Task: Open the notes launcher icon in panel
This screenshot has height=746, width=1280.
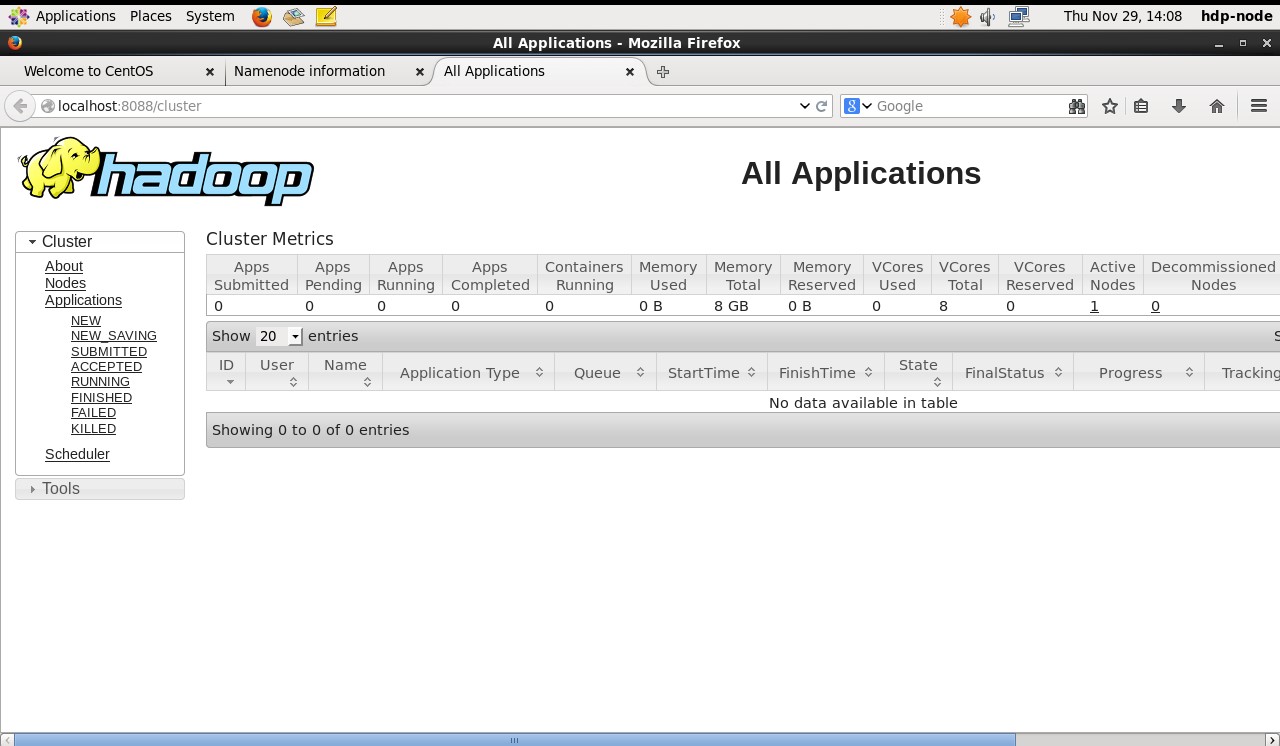Action: 325,16
